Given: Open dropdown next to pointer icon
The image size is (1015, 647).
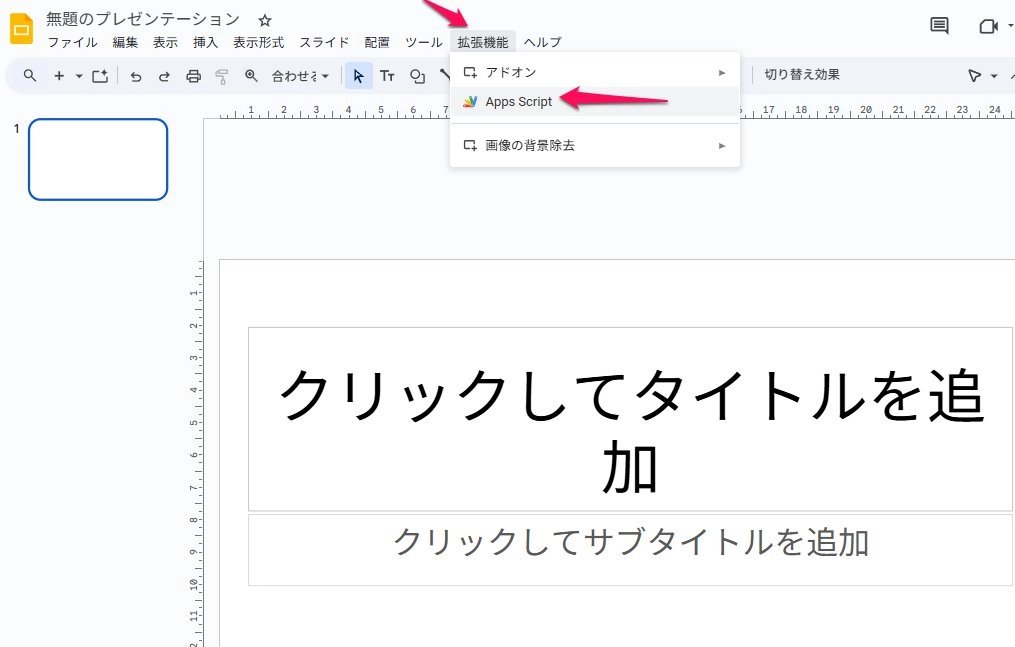Looking at the screenshot, I should (x=994, y=76).
